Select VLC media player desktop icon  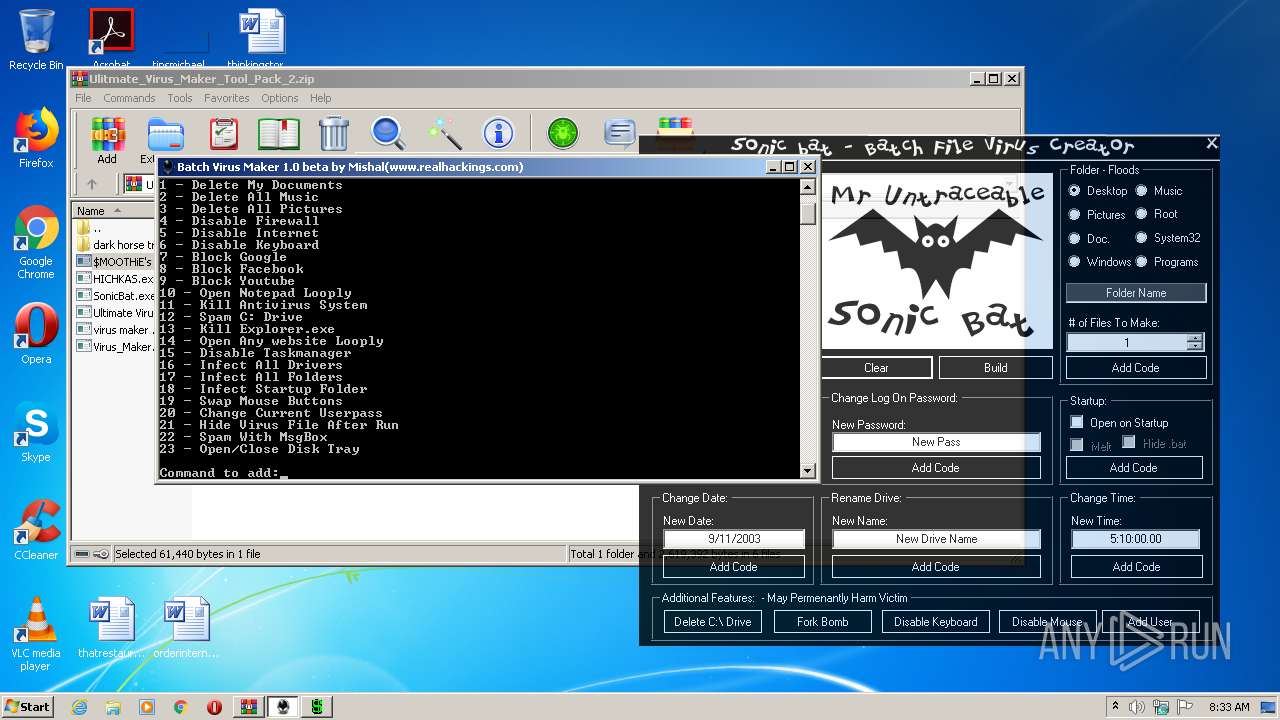pos(36,633)
